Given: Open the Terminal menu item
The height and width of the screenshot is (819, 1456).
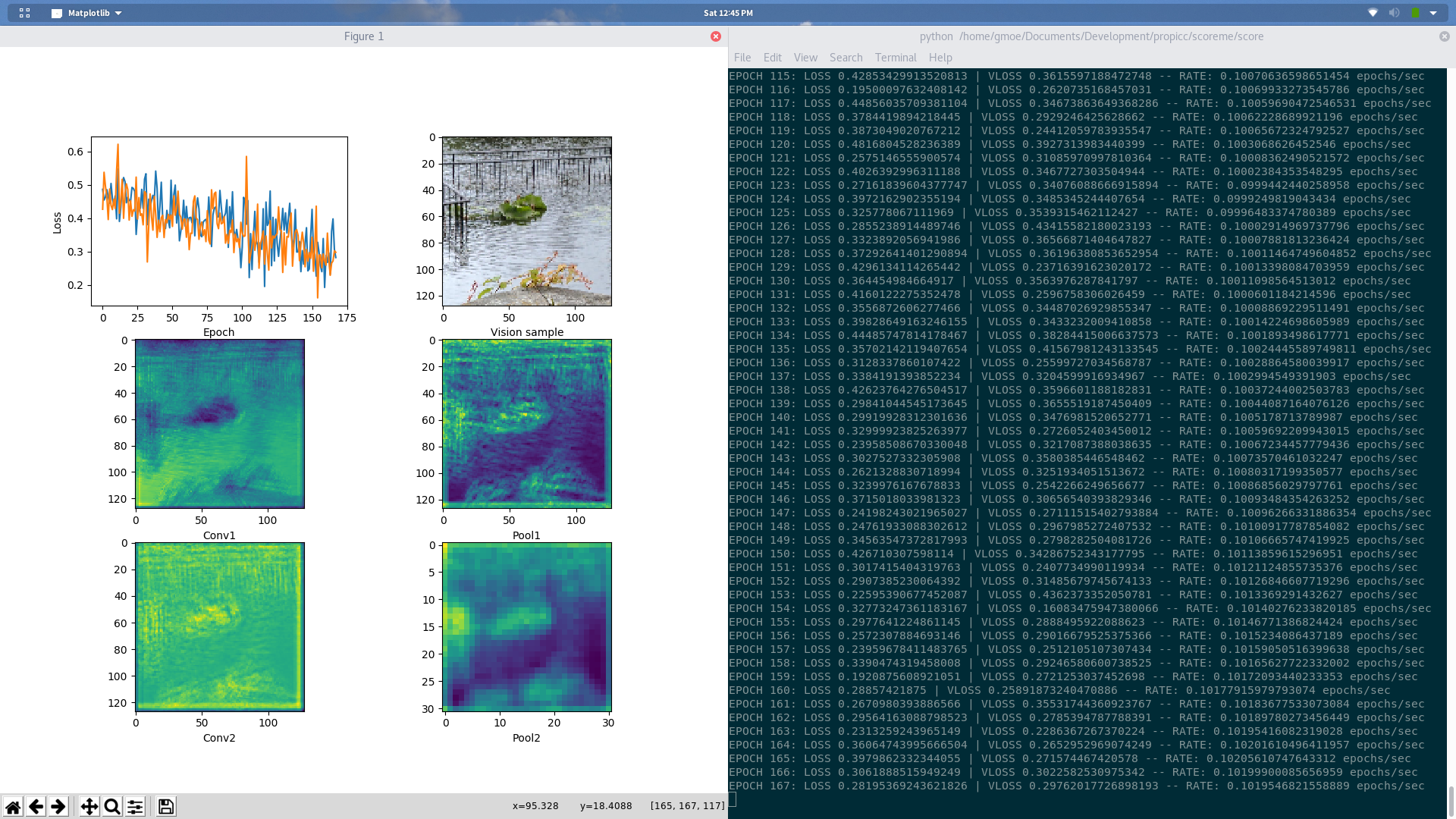Looking at the screenshot, I should 896,58.
